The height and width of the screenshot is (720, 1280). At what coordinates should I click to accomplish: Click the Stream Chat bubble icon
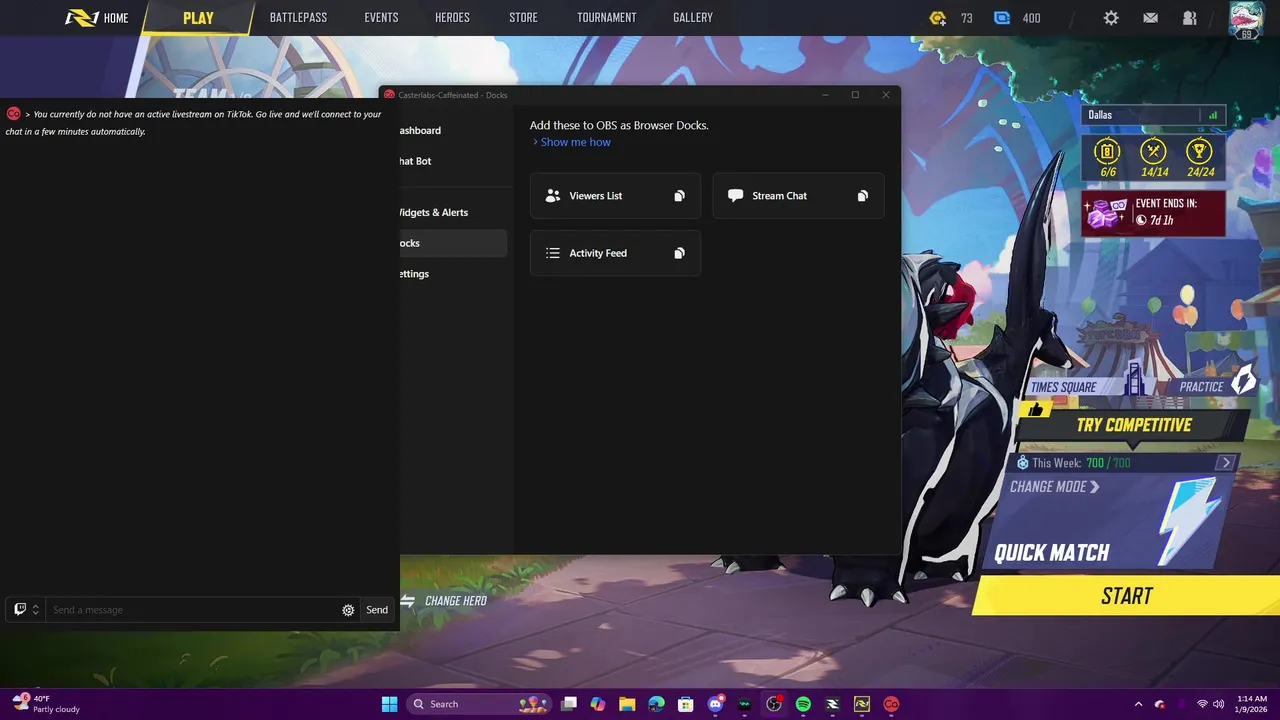click(735, 196)
